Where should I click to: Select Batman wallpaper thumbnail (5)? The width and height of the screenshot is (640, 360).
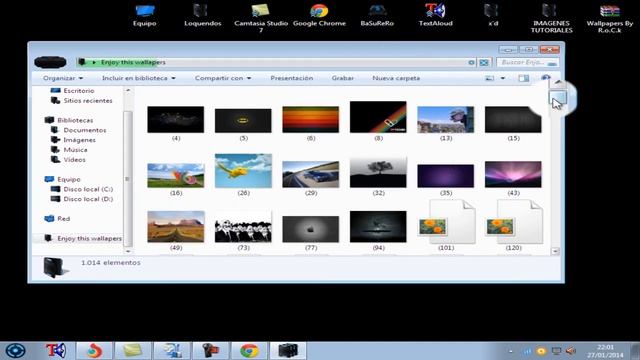pyautogui.click(x=243, y=120)
